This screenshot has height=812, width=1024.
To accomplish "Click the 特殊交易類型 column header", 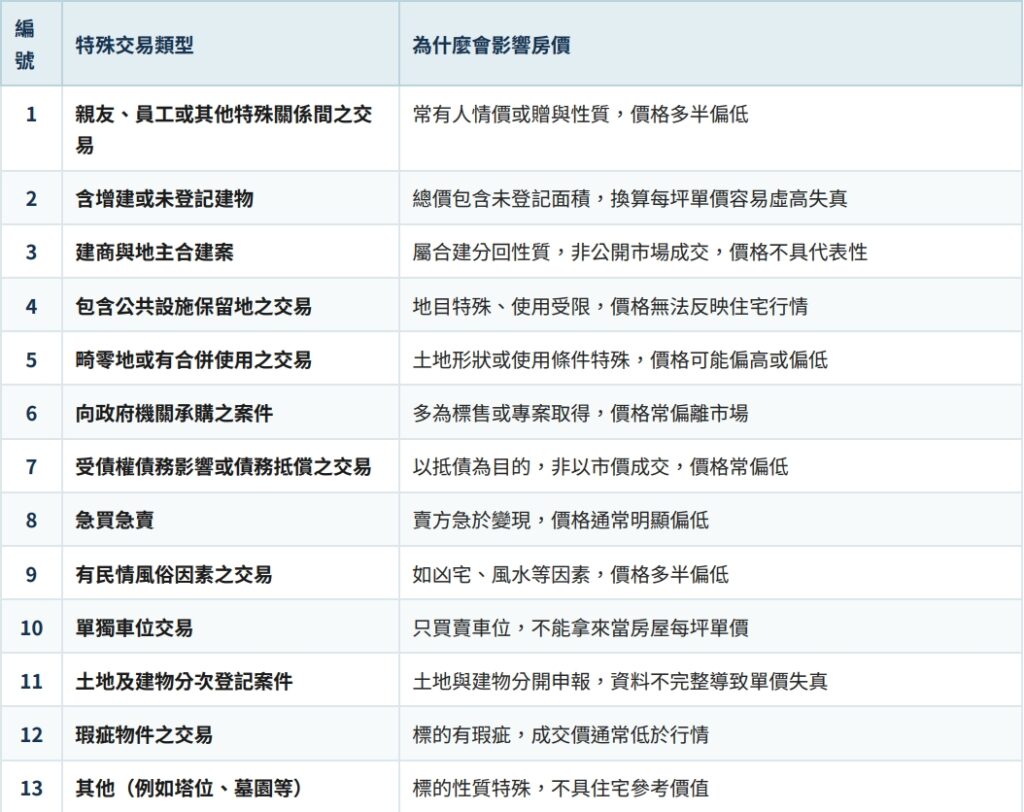I will tap(231, 44).
